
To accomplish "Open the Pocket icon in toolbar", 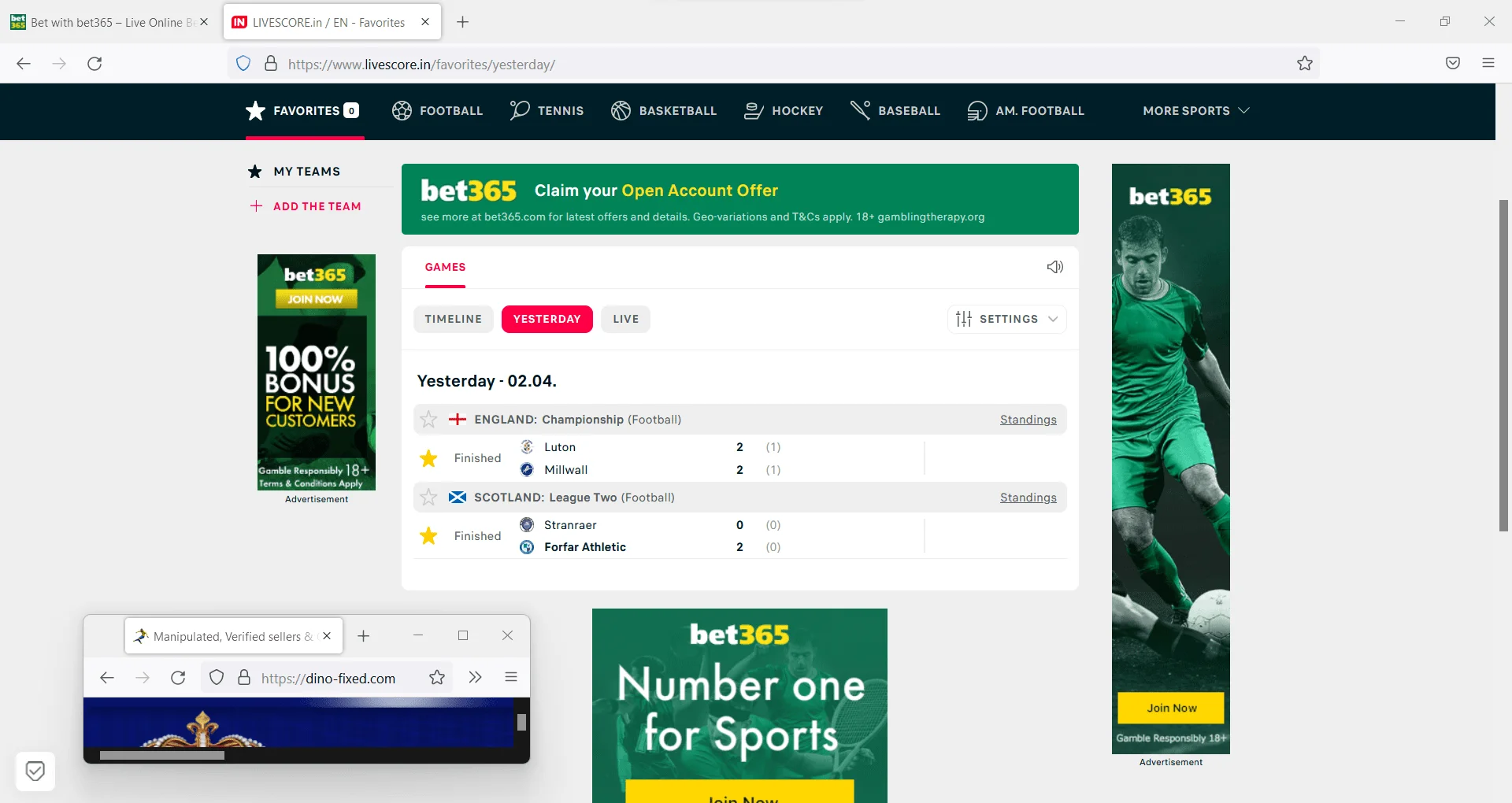I will [x=1453, y=64].
